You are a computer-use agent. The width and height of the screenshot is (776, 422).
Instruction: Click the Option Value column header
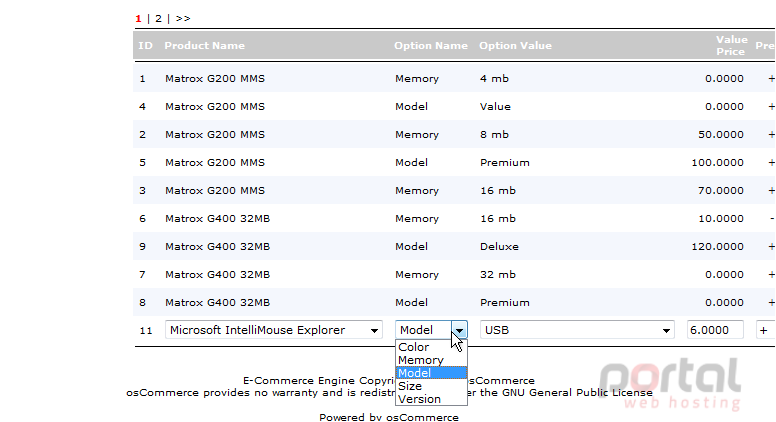pyautogui.click(x=515, y=46)
